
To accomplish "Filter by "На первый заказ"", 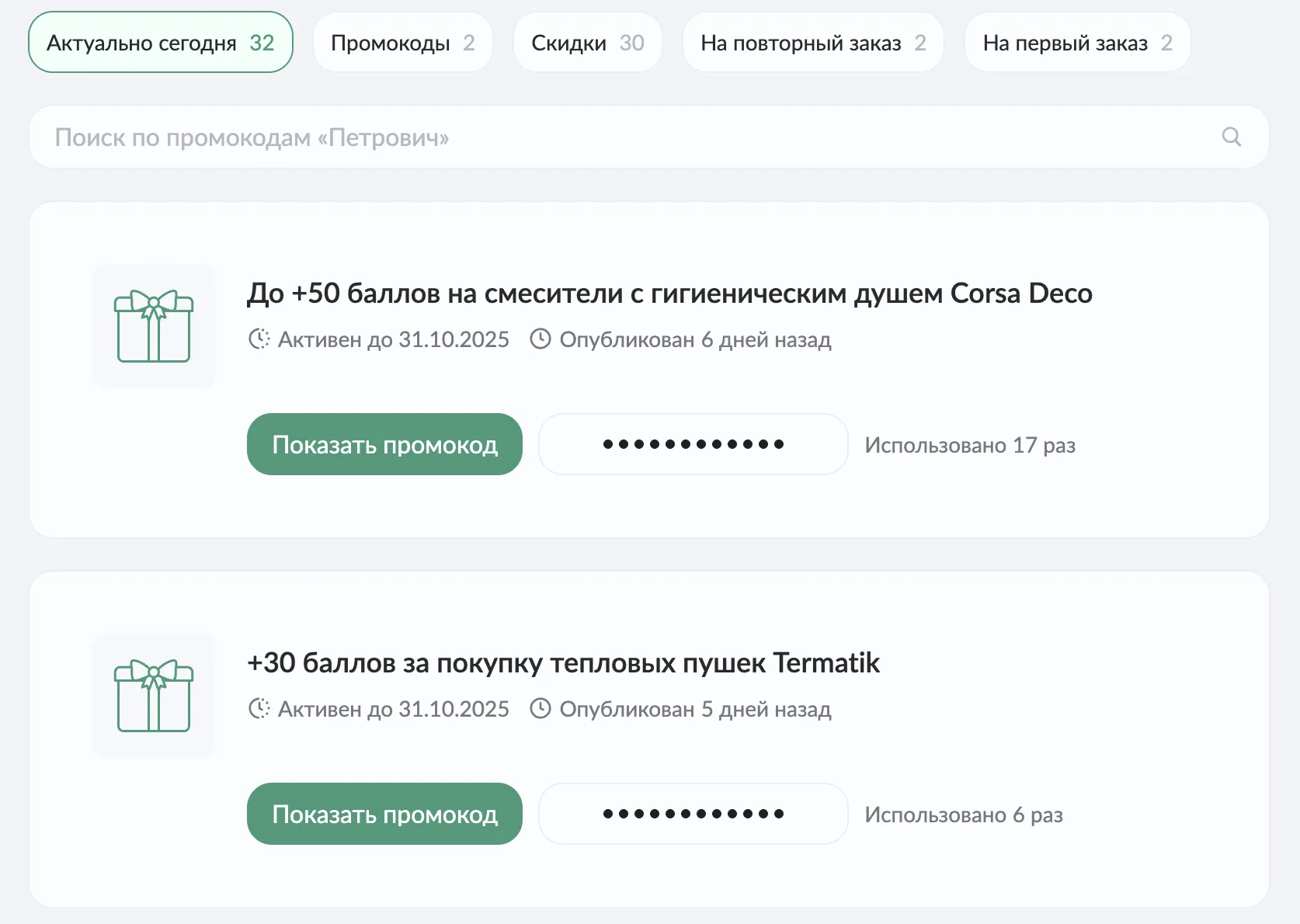I will (1076, 43).
